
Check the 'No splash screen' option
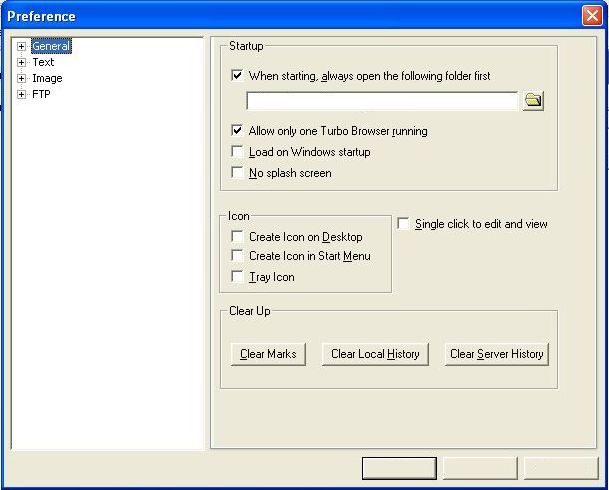[237, 172]
